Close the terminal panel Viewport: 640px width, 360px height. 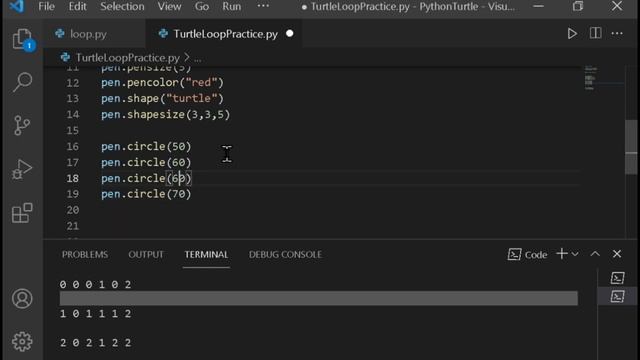click(x=617, y=254)
